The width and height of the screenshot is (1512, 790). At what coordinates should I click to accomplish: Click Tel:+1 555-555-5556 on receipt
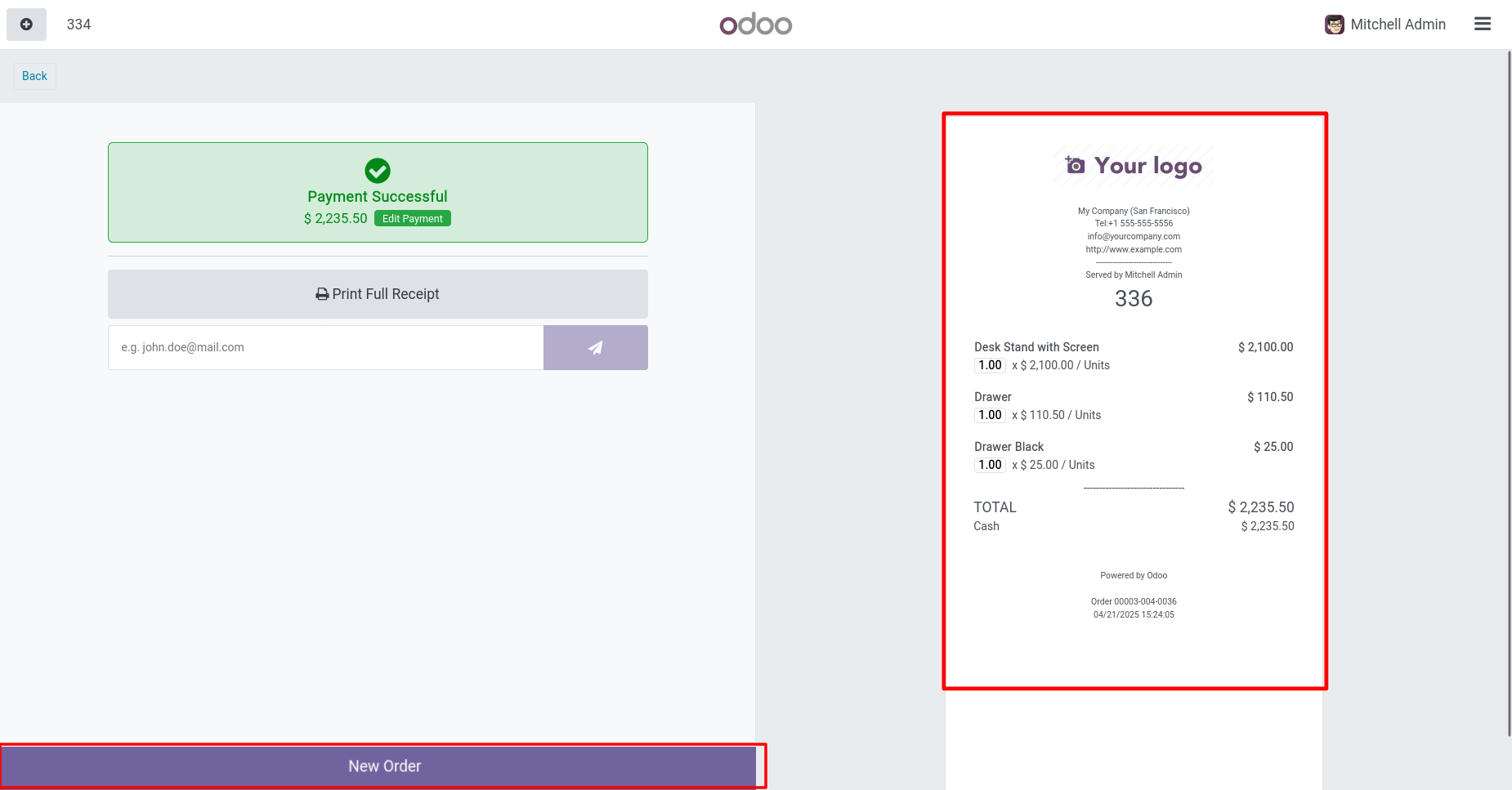click(x=1134, y=223)
